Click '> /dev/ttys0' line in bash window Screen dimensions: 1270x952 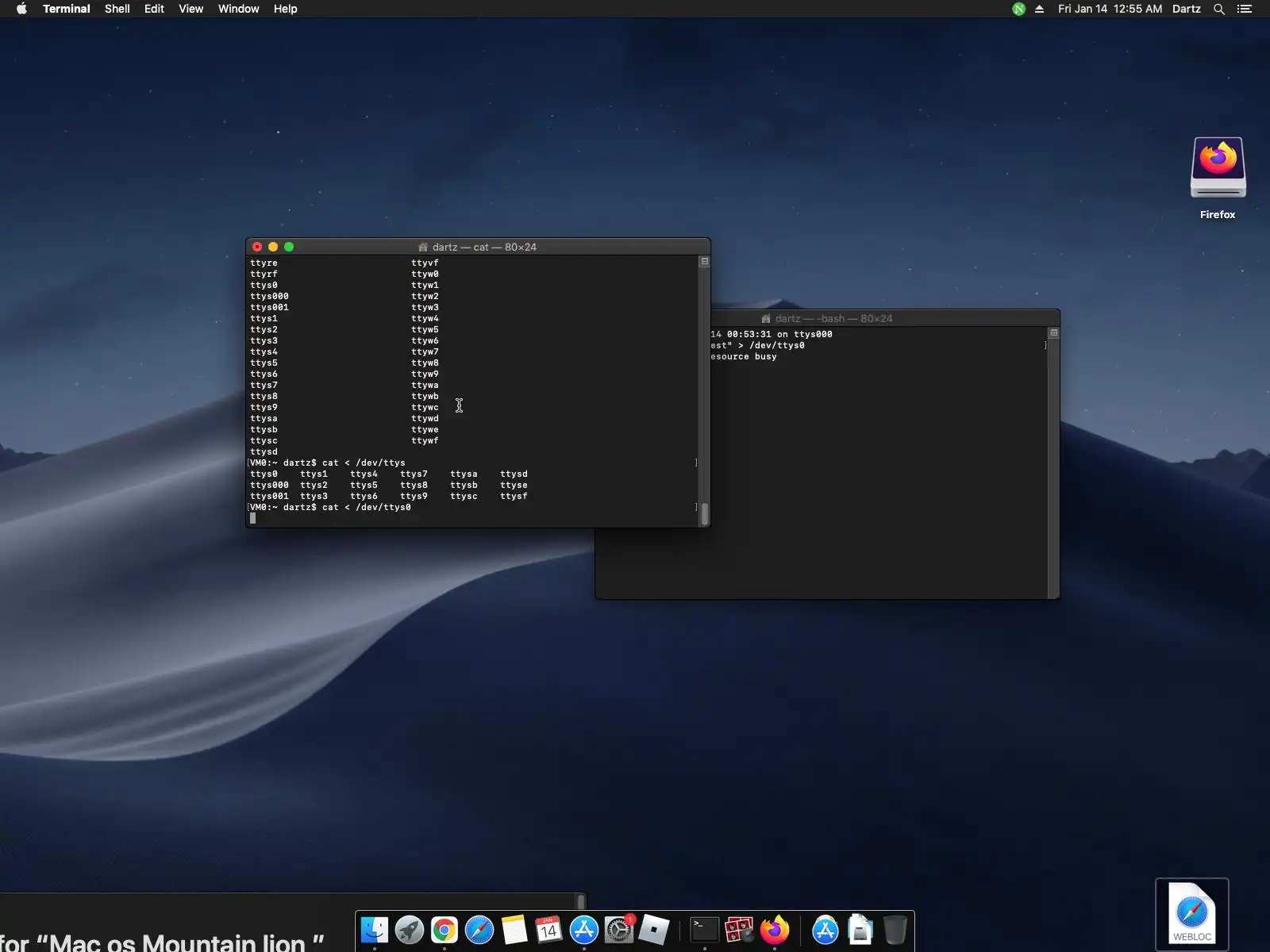(x=772, y=345)
